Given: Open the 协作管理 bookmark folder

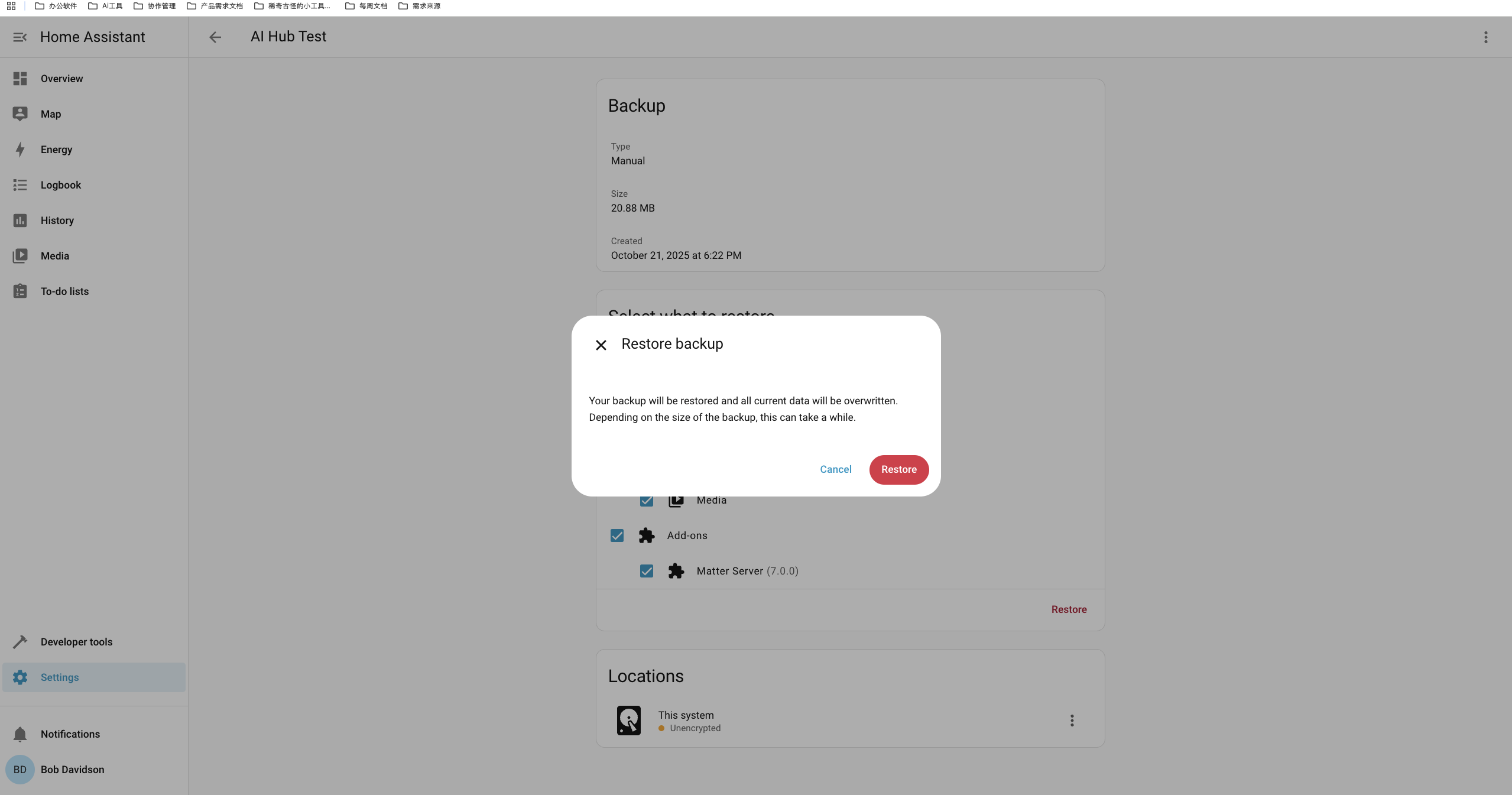Looking at the screenshot, I should [155, 6].
